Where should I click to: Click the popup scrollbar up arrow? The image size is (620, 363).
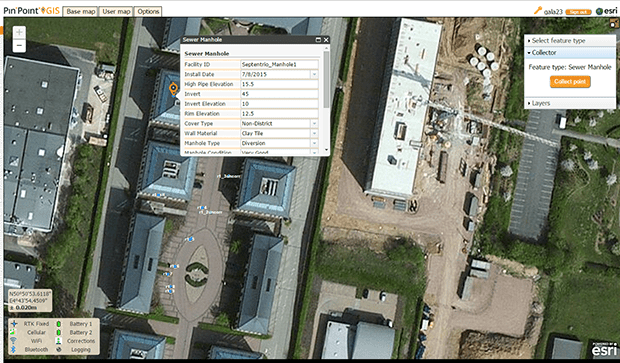326,48
